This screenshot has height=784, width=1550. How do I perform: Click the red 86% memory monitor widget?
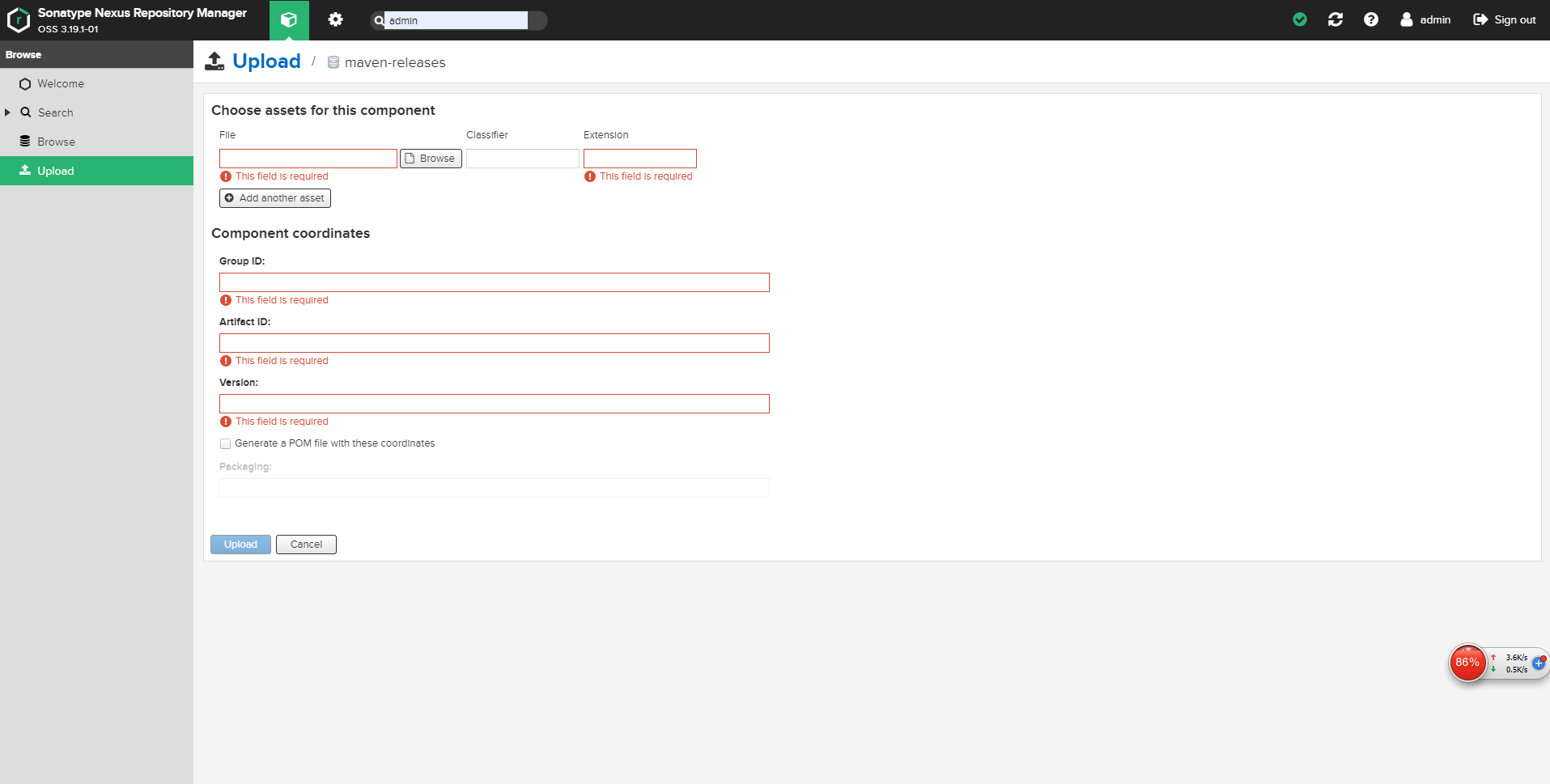point(1467,663)
